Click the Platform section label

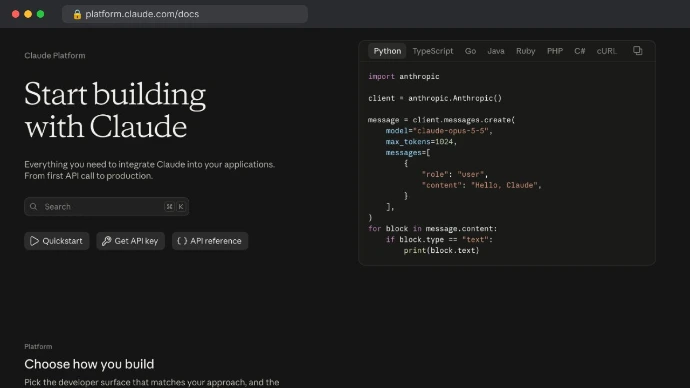[x=38, y=347]
